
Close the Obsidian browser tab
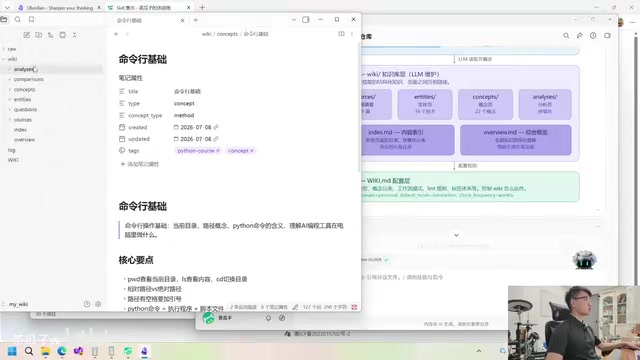[x=99, y=8]
